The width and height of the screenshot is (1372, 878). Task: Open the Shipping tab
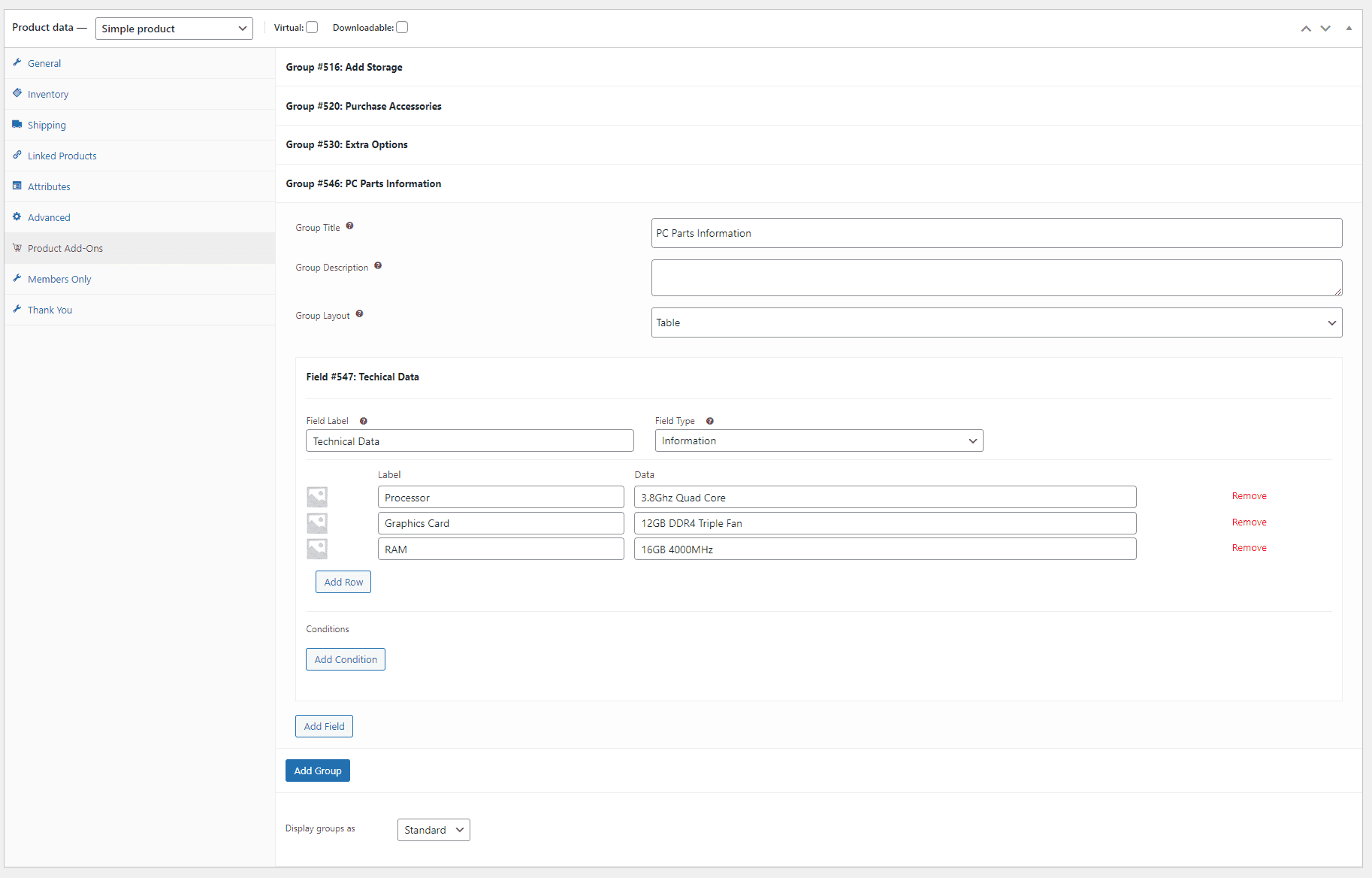click(140, 125)
